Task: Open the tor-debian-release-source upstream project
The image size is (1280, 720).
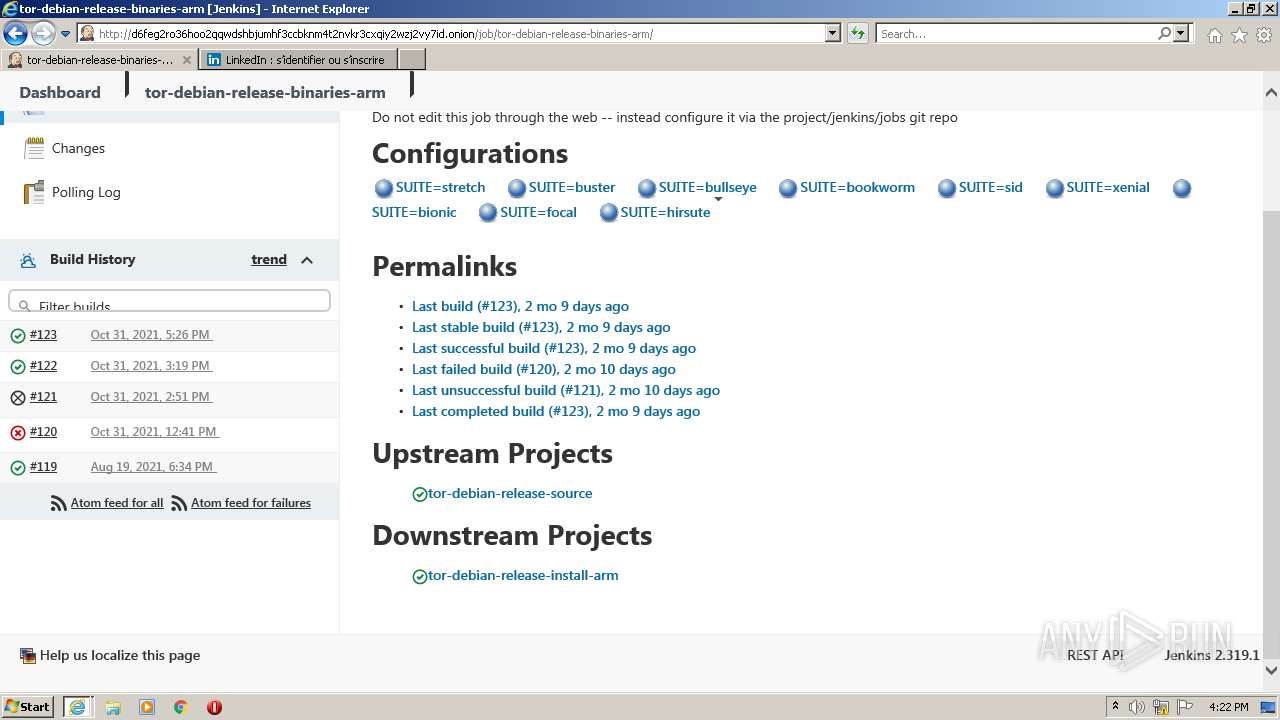Action: click(x=510, y=493)
